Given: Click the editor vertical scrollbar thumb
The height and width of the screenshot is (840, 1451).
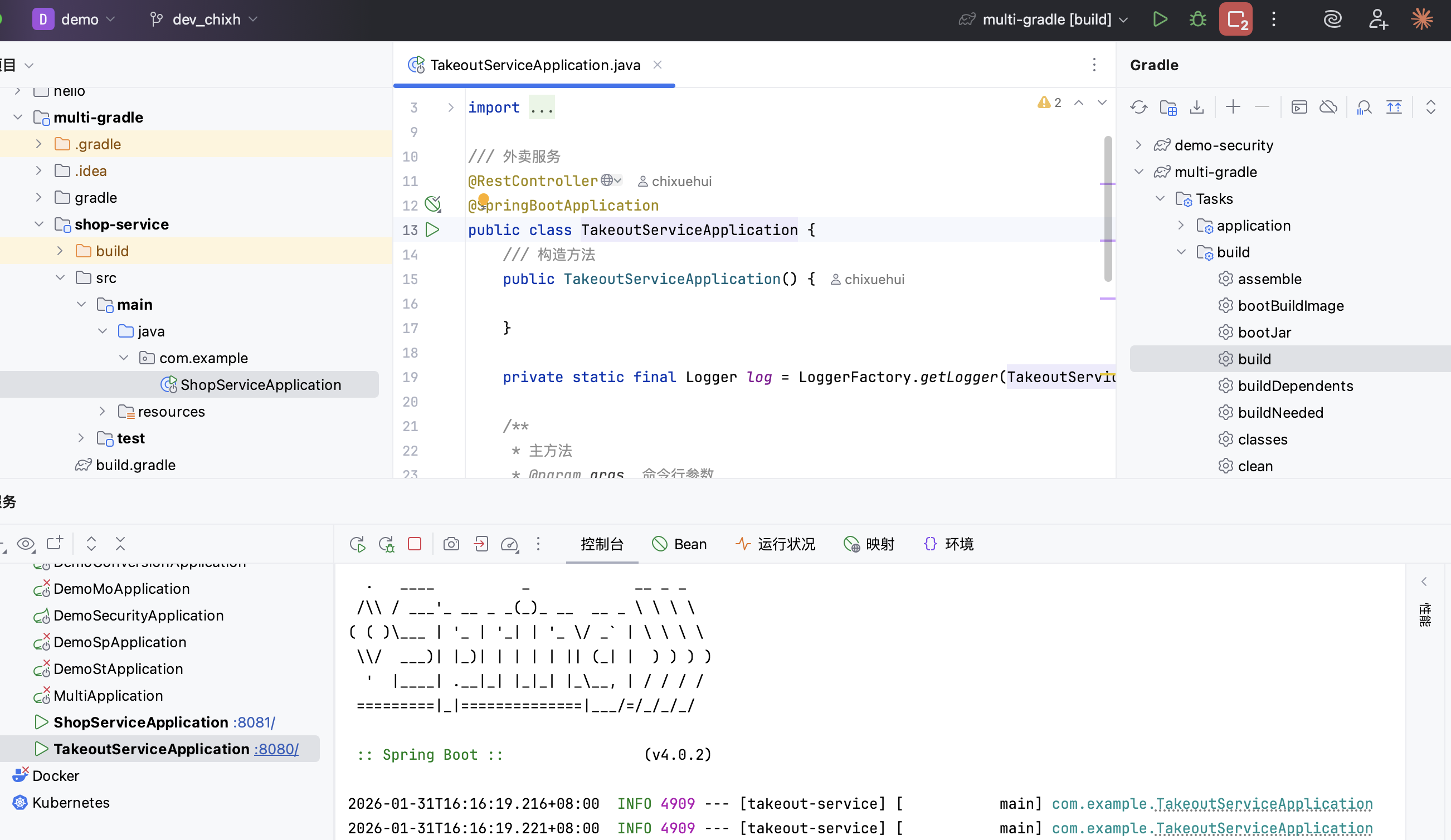Looking at the screenshot, I should pos(1108,207).
